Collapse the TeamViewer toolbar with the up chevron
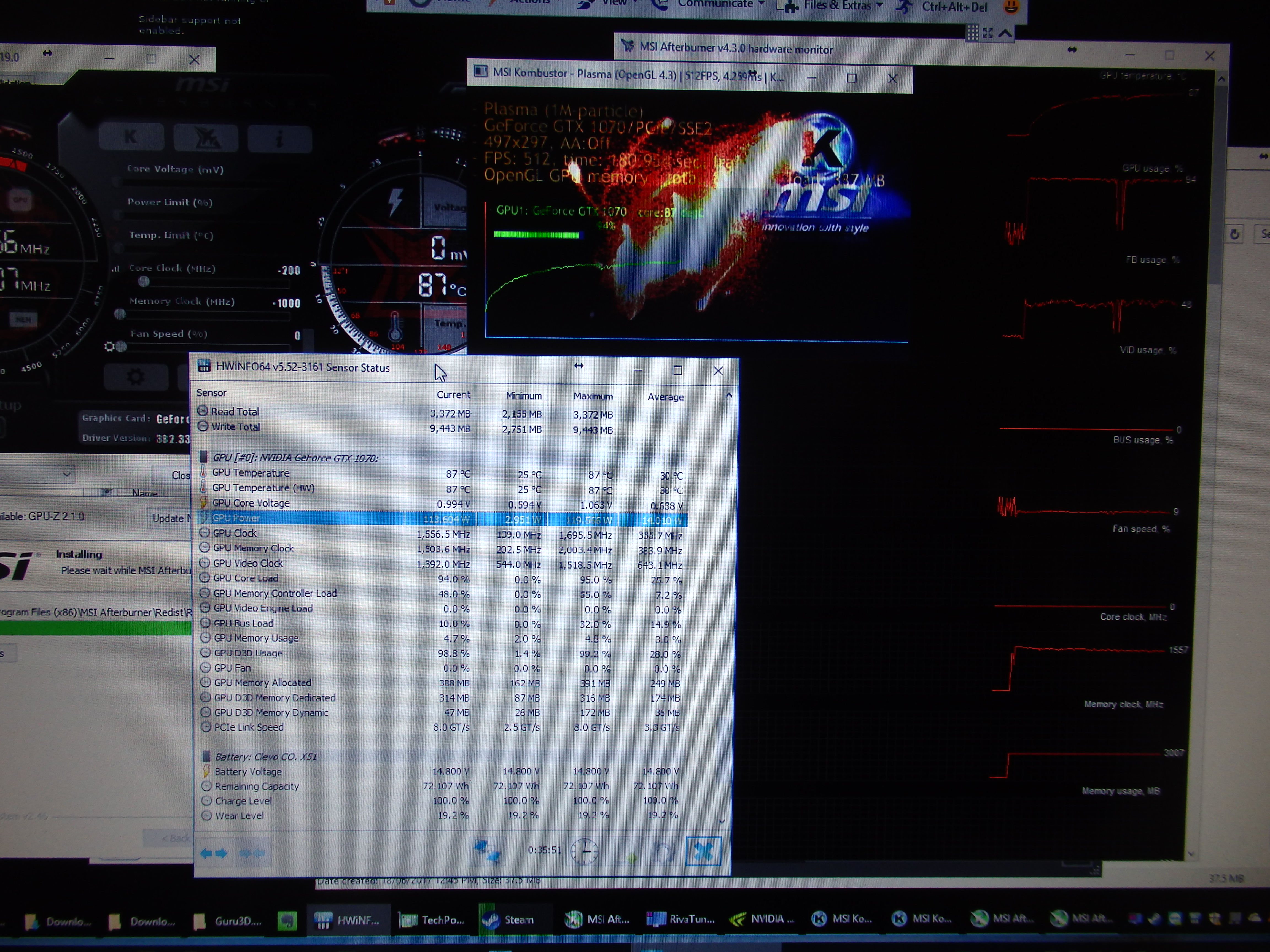 [x=1005, y=33]
